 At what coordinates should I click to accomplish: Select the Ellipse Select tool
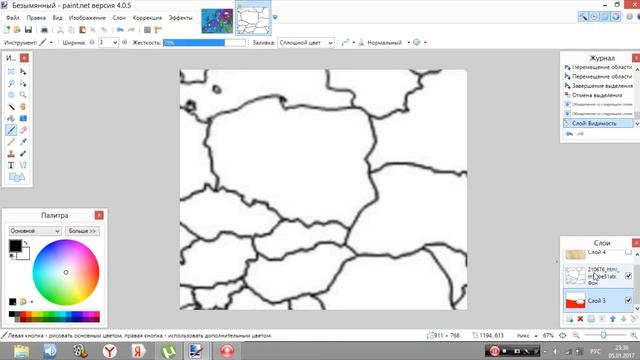pyautogui.click(x=11, y=95)
